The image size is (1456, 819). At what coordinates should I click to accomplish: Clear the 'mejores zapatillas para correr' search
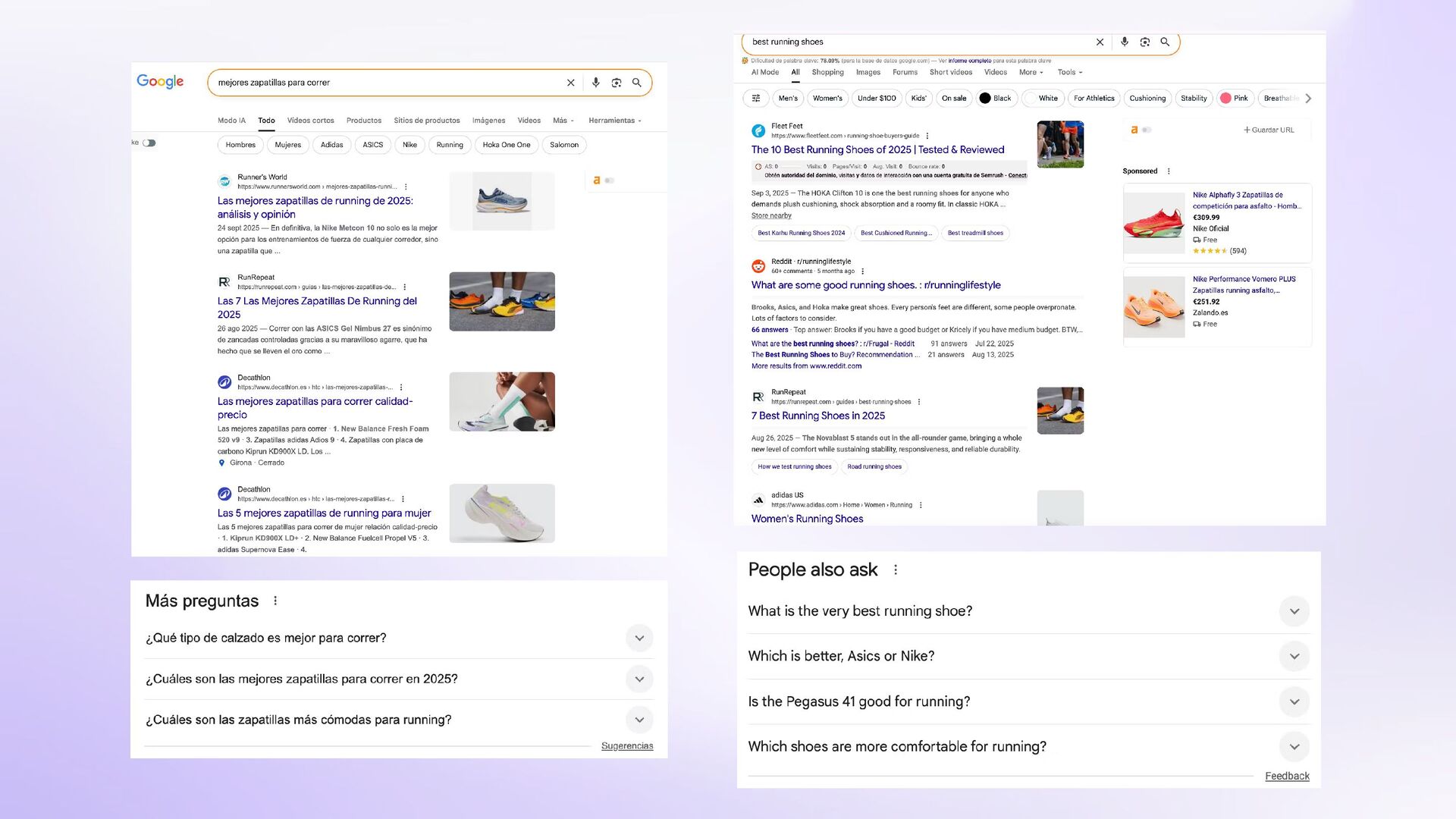click(571, 83)
